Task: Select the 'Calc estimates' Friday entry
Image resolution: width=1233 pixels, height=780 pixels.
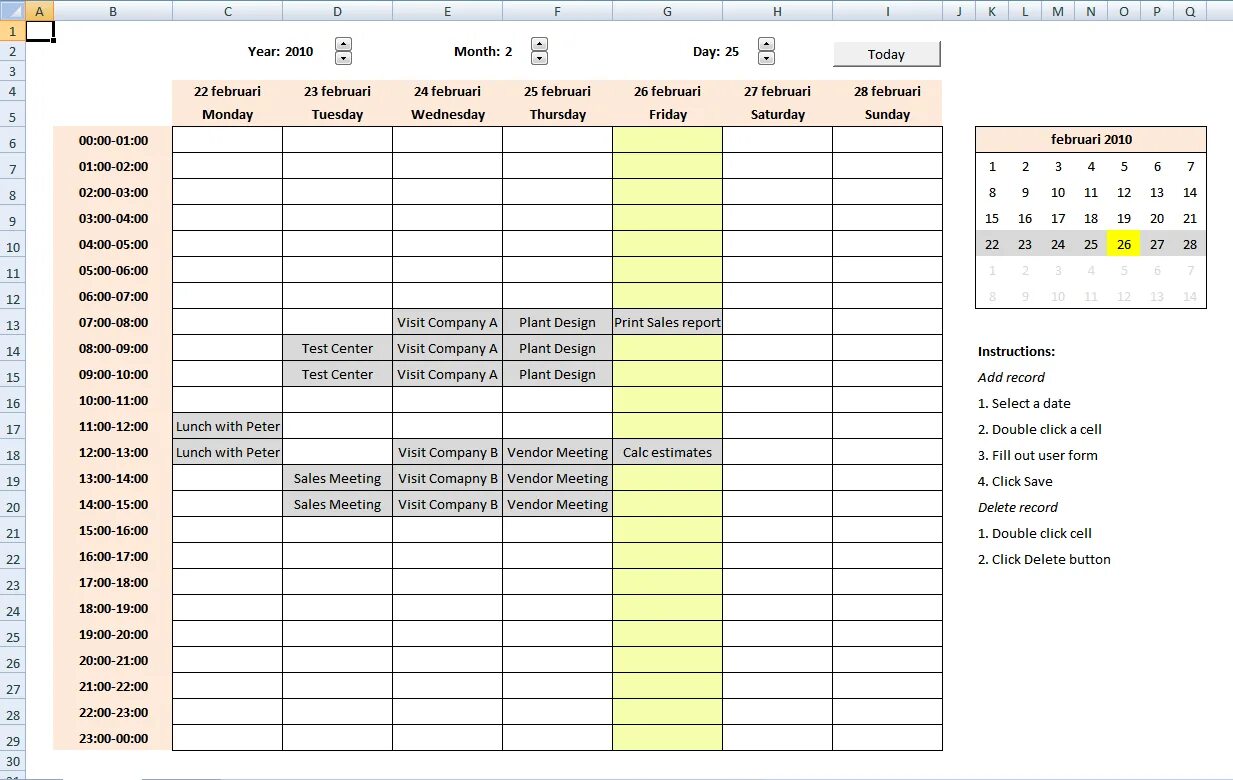Action: pos(667,452)
